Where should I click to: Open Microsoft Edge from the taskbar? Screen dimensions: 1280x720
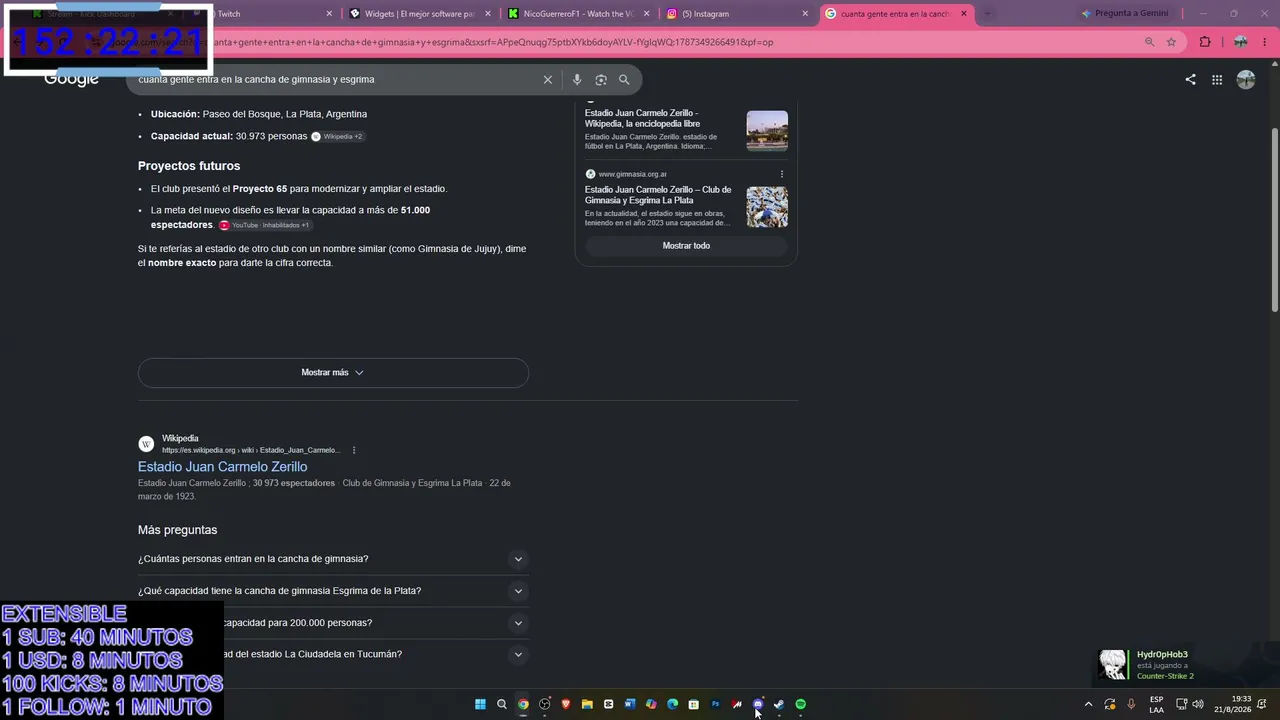point(672,704)
